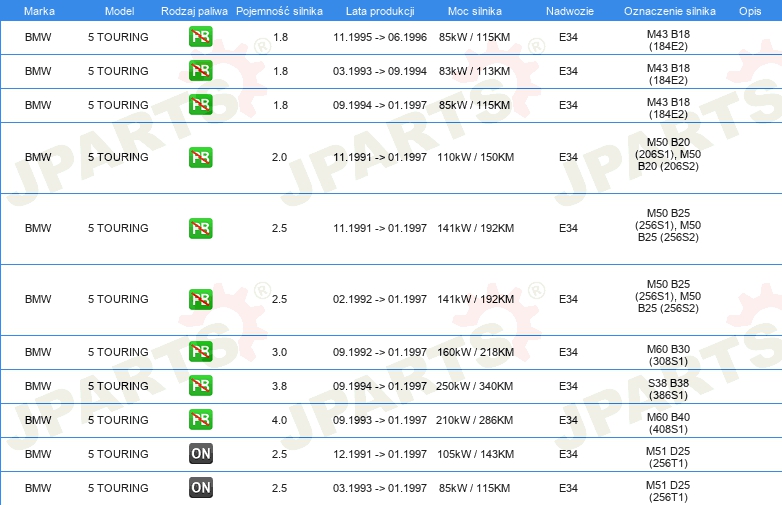Select power value 110kW / 150KM
The image size is (782, 505).
coord(476,157)
